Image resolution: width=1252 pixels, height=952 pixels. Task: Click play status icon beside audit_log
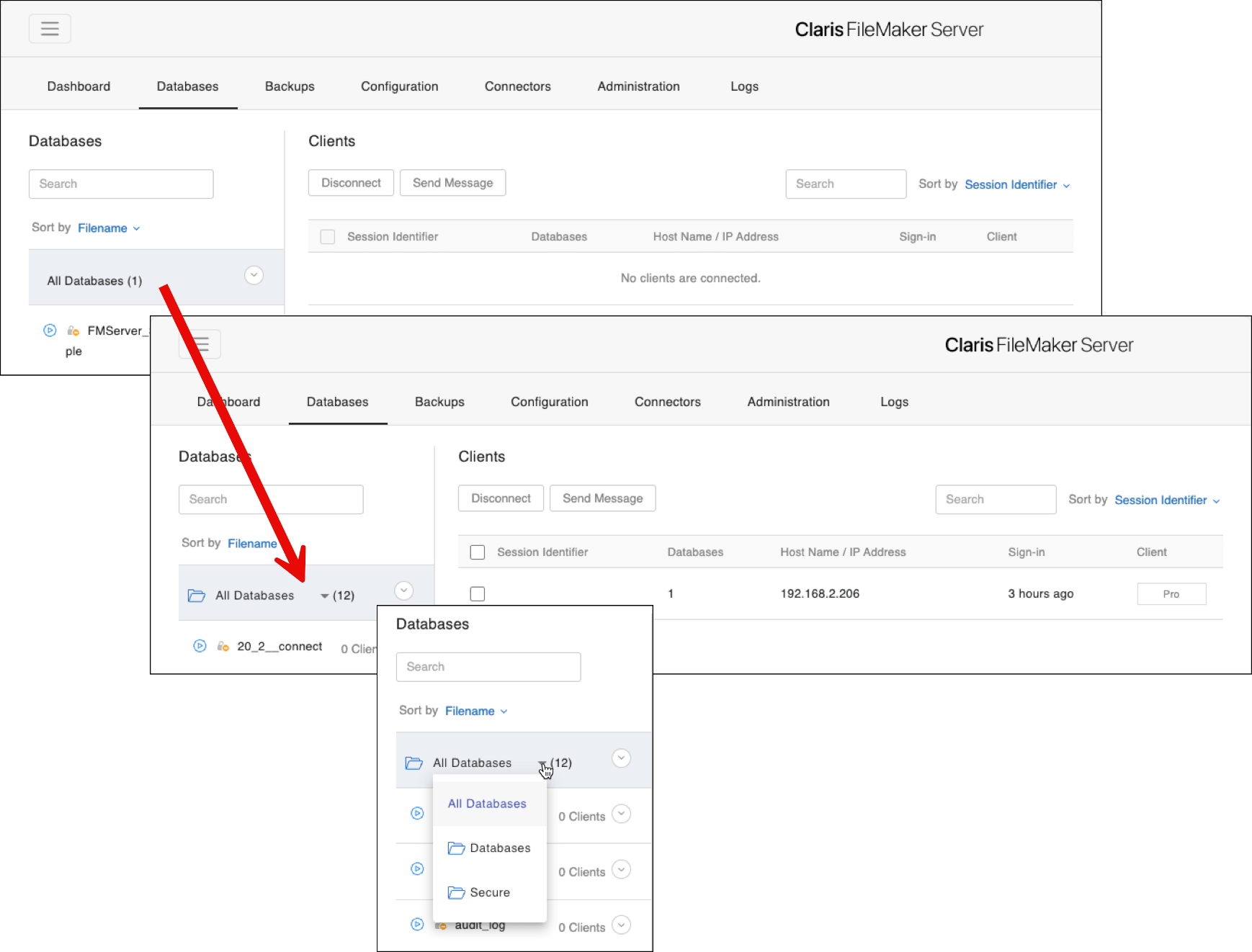(417, 924)
